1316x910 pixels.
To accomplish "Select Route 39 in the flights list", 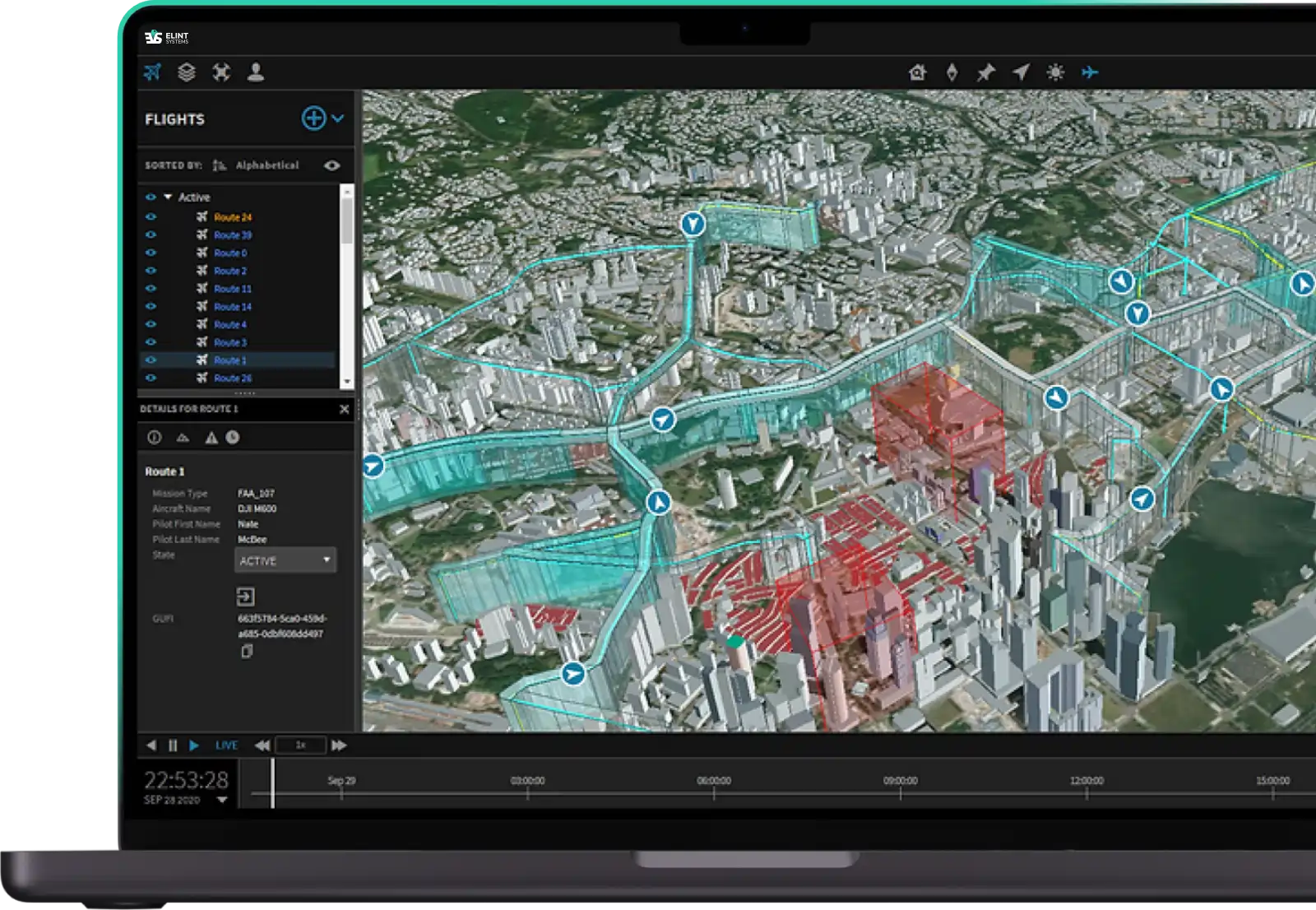I will tap(233, 235).
